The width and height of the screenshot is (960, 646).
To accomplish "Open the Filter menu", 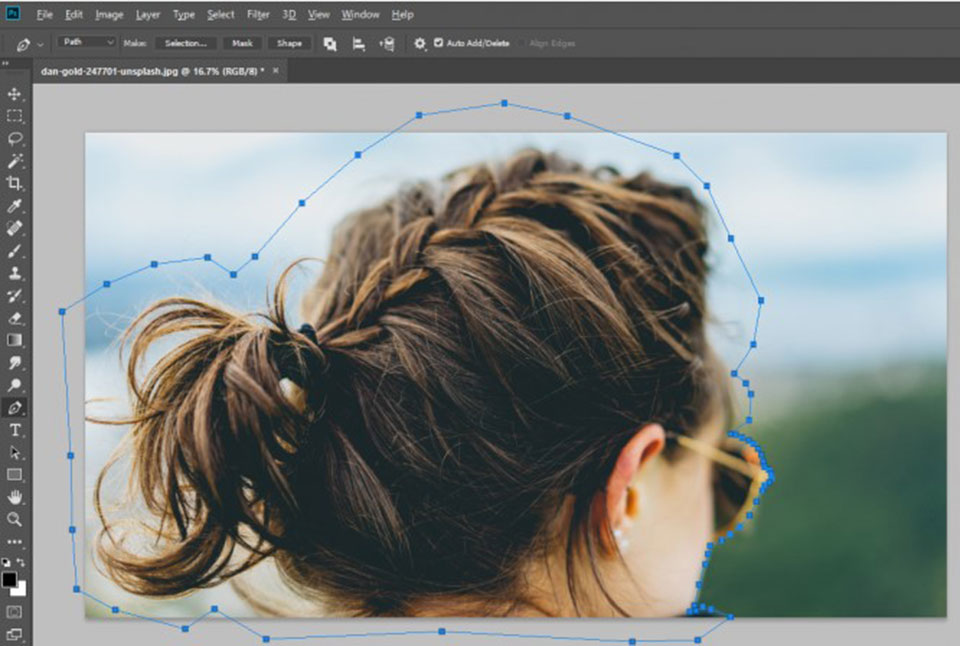I will coord(258,14).
